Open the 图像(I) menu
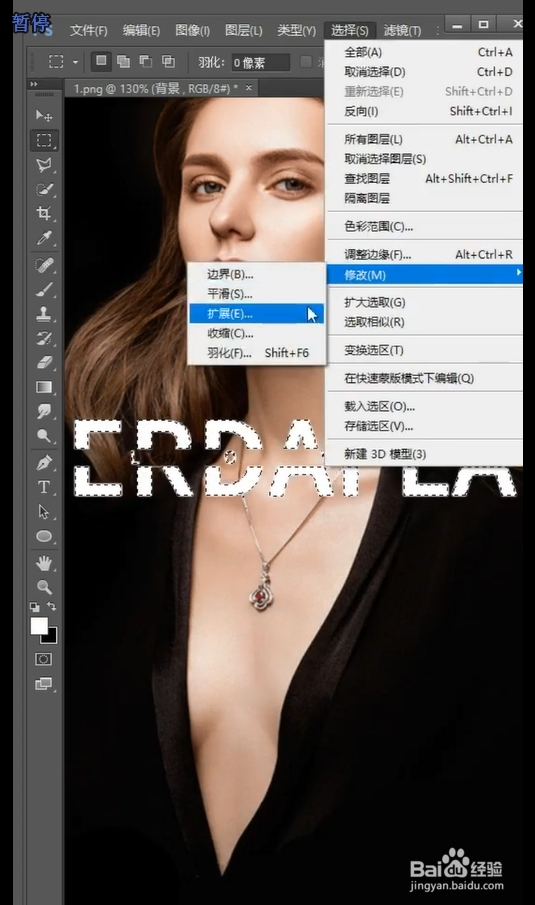Viewport: 535px width, 905px height. [192, 31]
